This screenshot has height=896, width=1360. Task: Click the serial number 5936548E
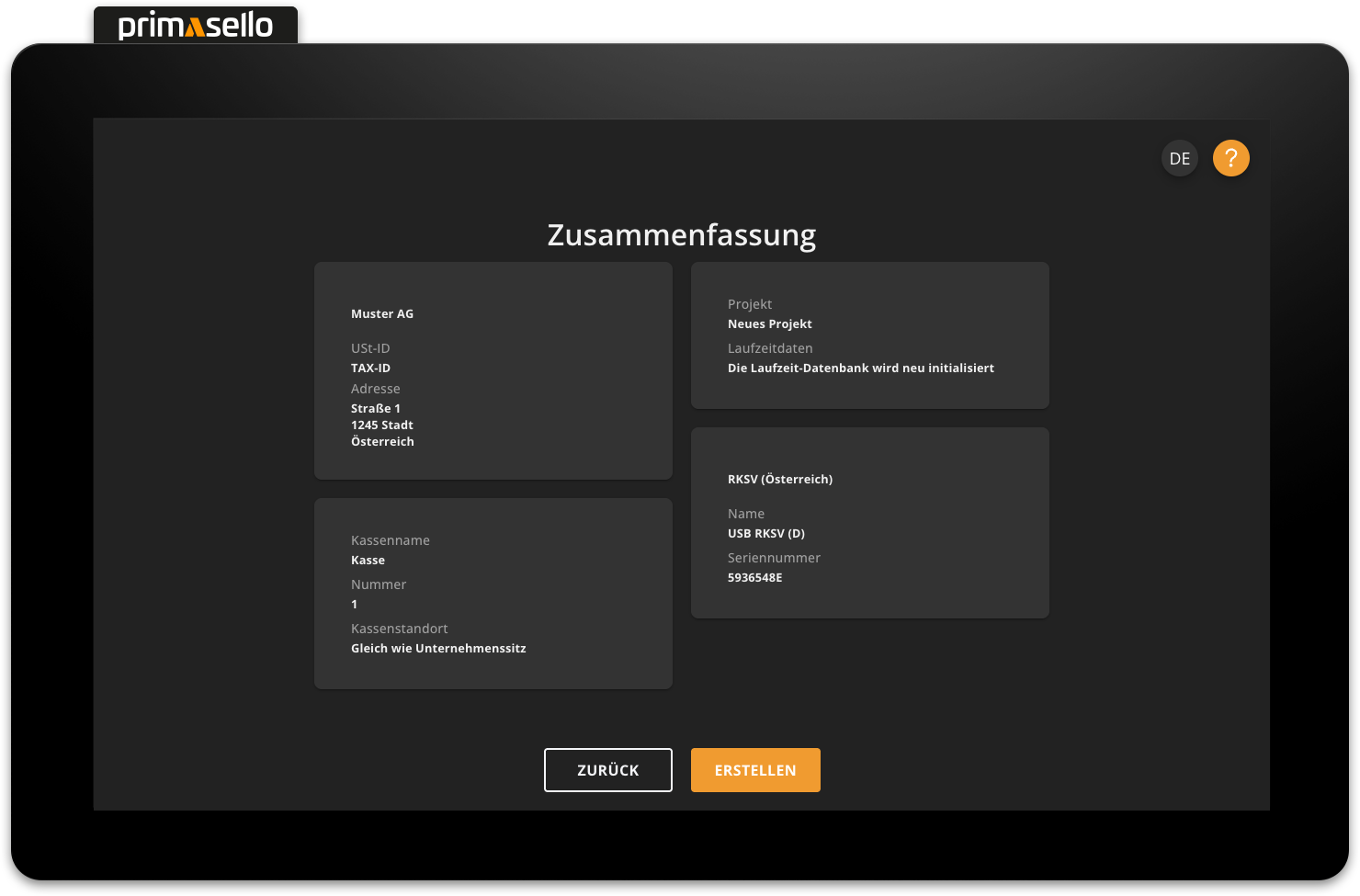[754, 578]
